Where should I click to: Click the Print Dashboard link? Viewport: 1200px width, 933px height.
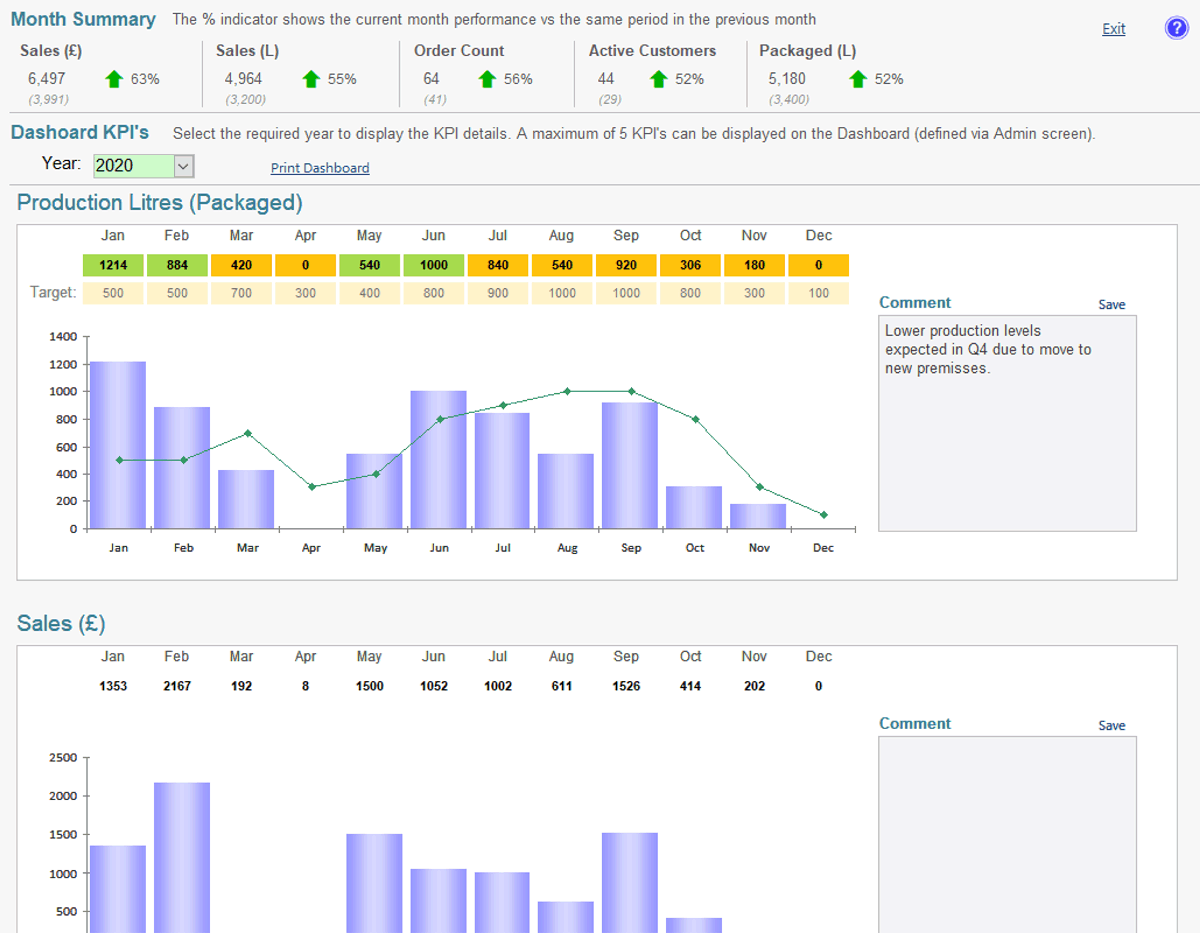coord(319,168)
